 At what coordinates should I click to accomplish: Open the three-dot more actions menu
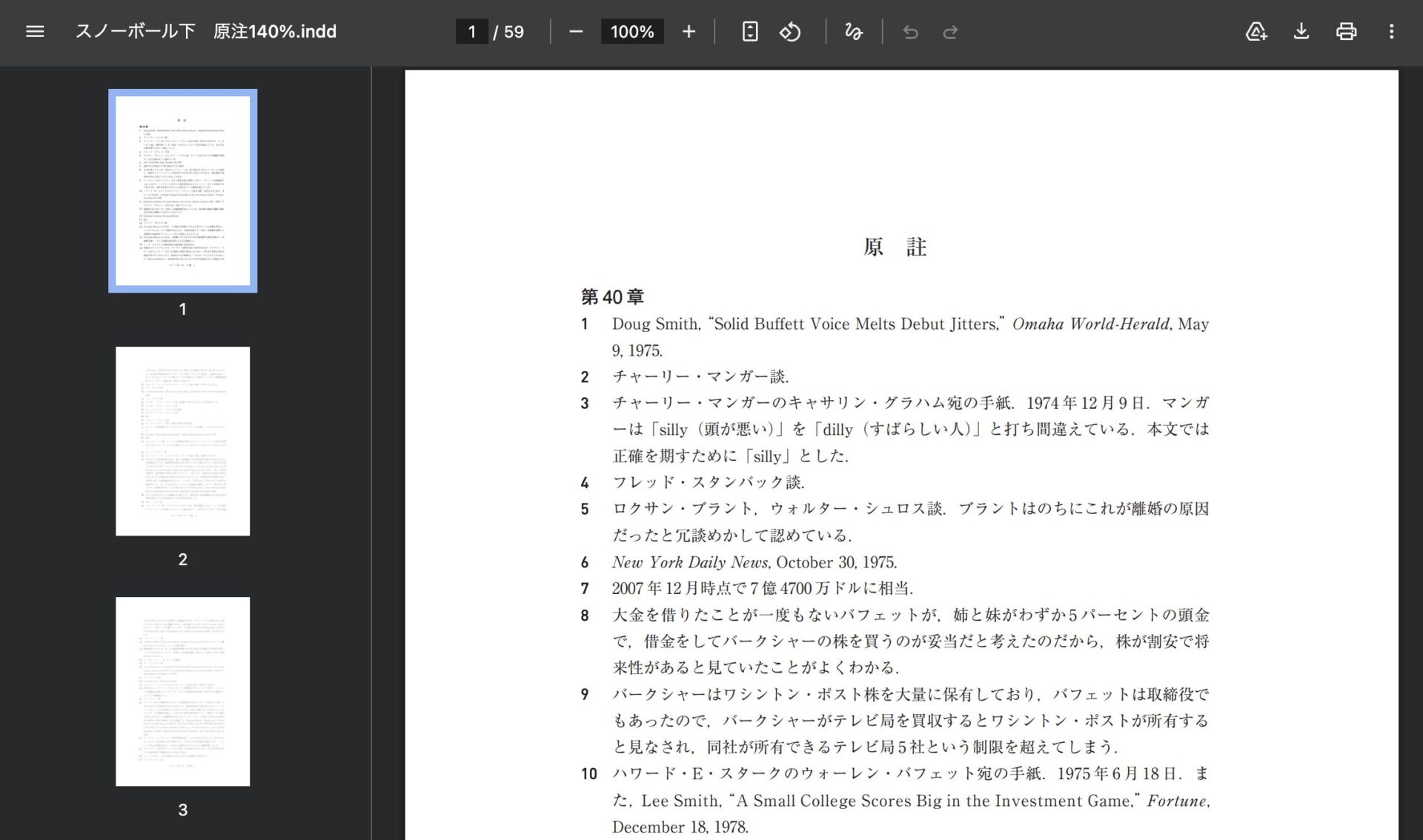[x=1391, y=32]
